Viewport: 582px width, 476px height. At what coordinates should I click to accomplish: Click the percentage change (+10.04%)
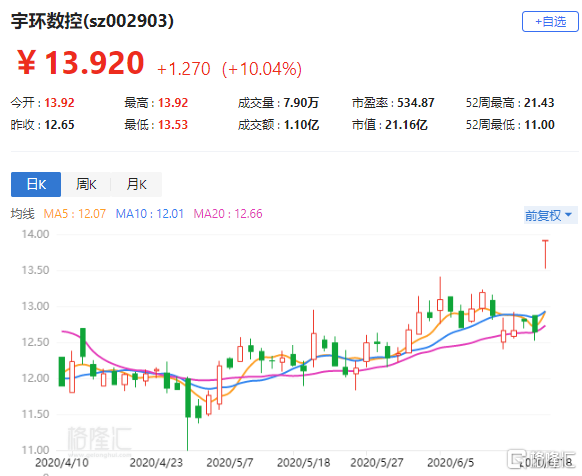point(262,69)
